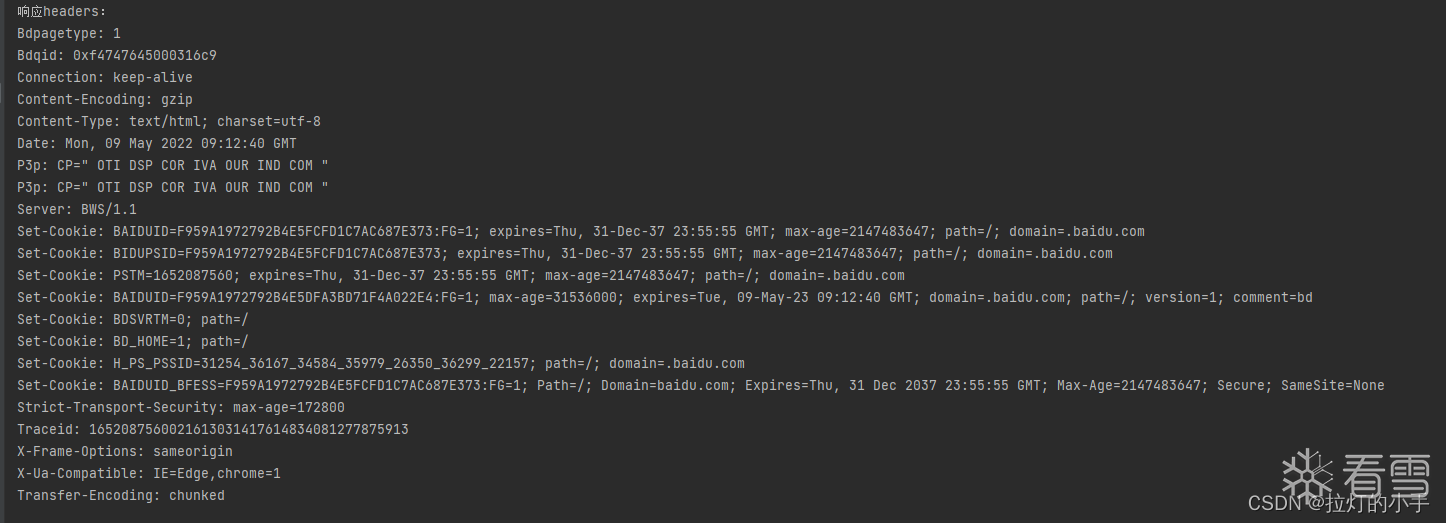Click the Set-Cookie PSTM line
The width and height of the screenshot is (1446, 523).
coord(460,275)
